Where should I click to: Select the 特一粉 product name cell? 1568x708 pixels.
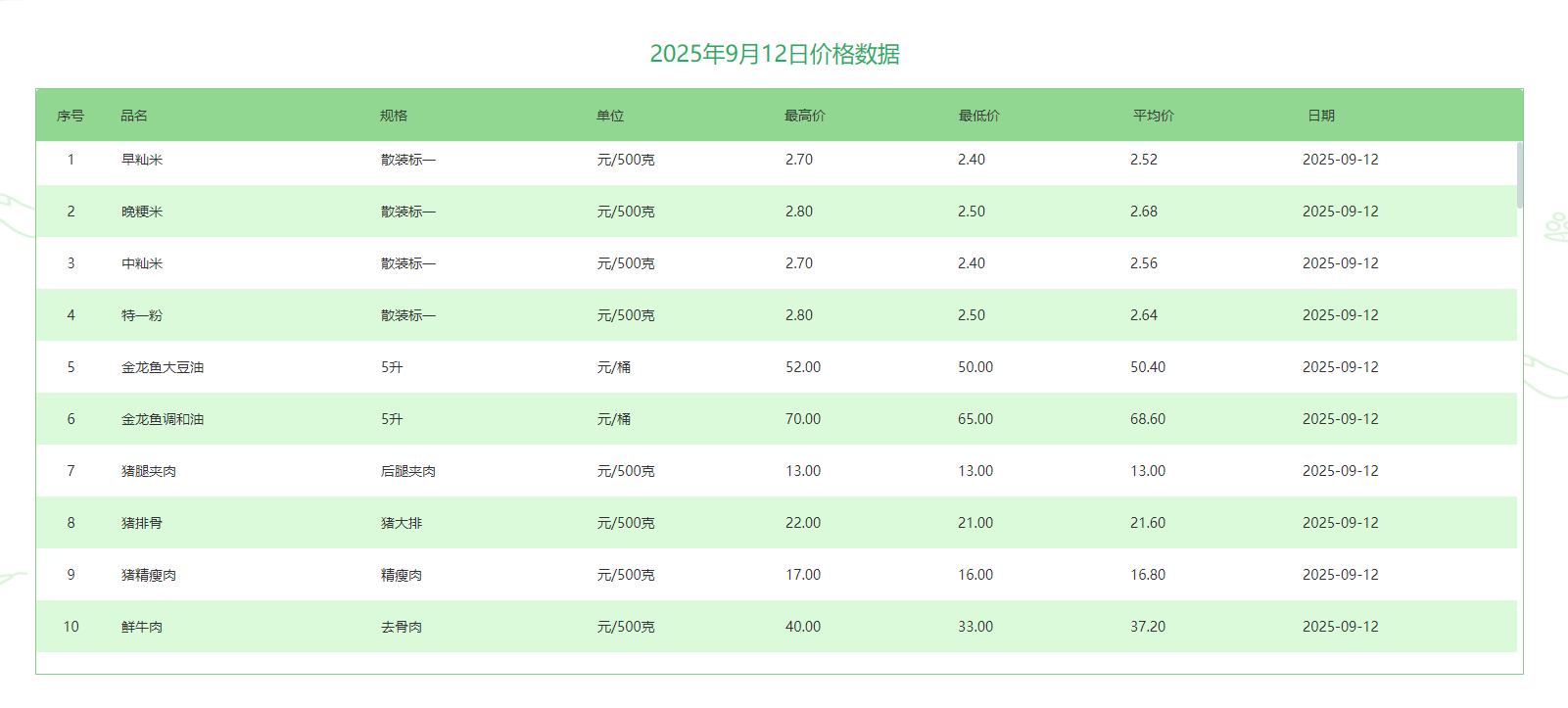point(142,315)
